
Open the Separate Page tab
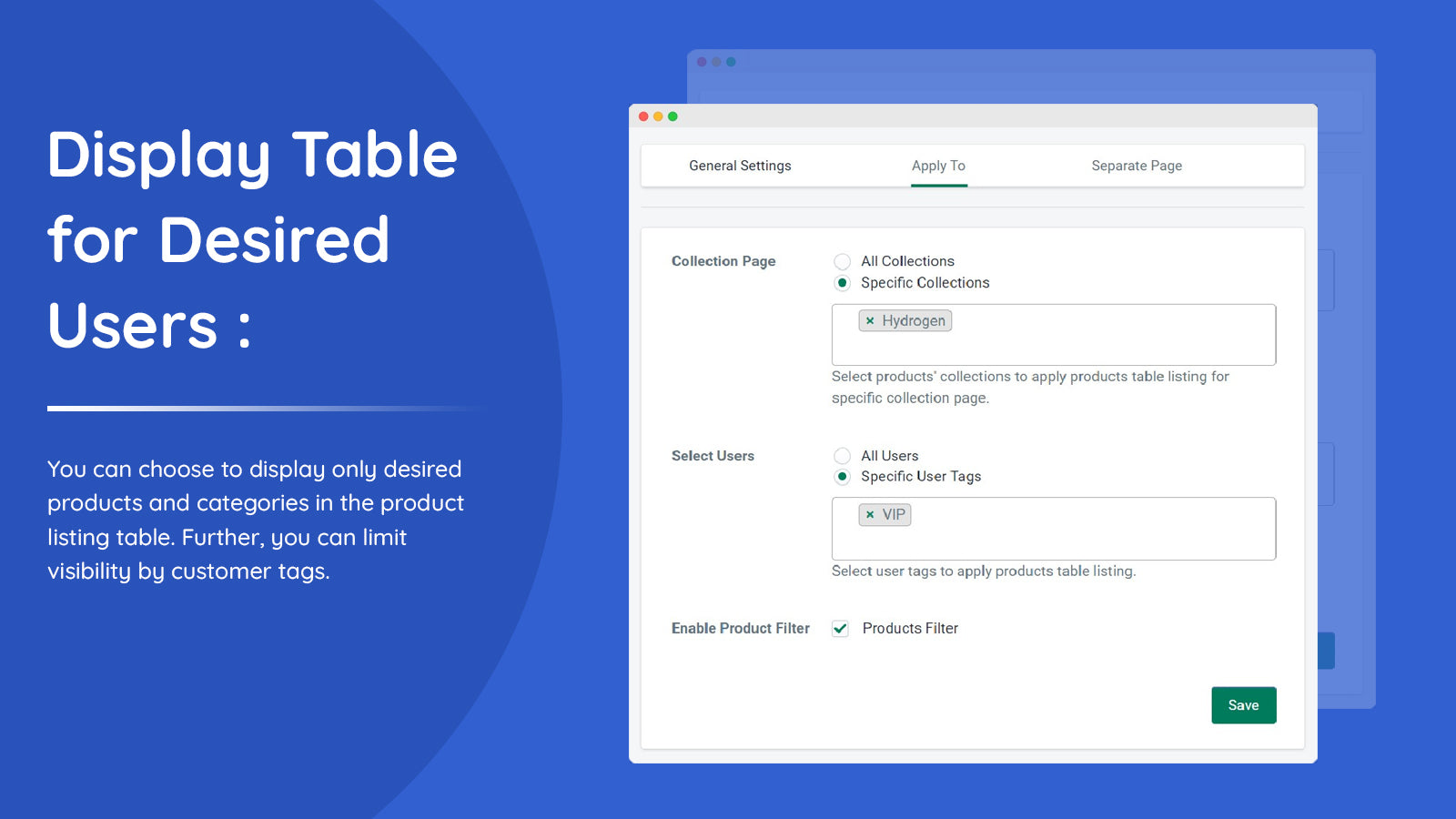point(1137,166)
